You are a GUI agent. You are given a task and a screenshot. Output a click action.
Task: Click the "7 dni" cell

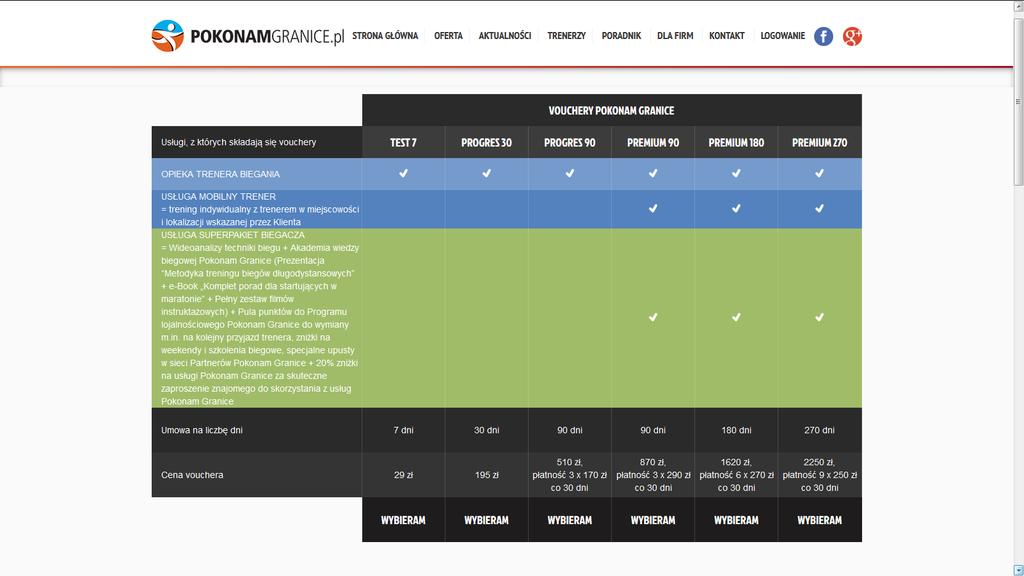[x=404, y=430]
